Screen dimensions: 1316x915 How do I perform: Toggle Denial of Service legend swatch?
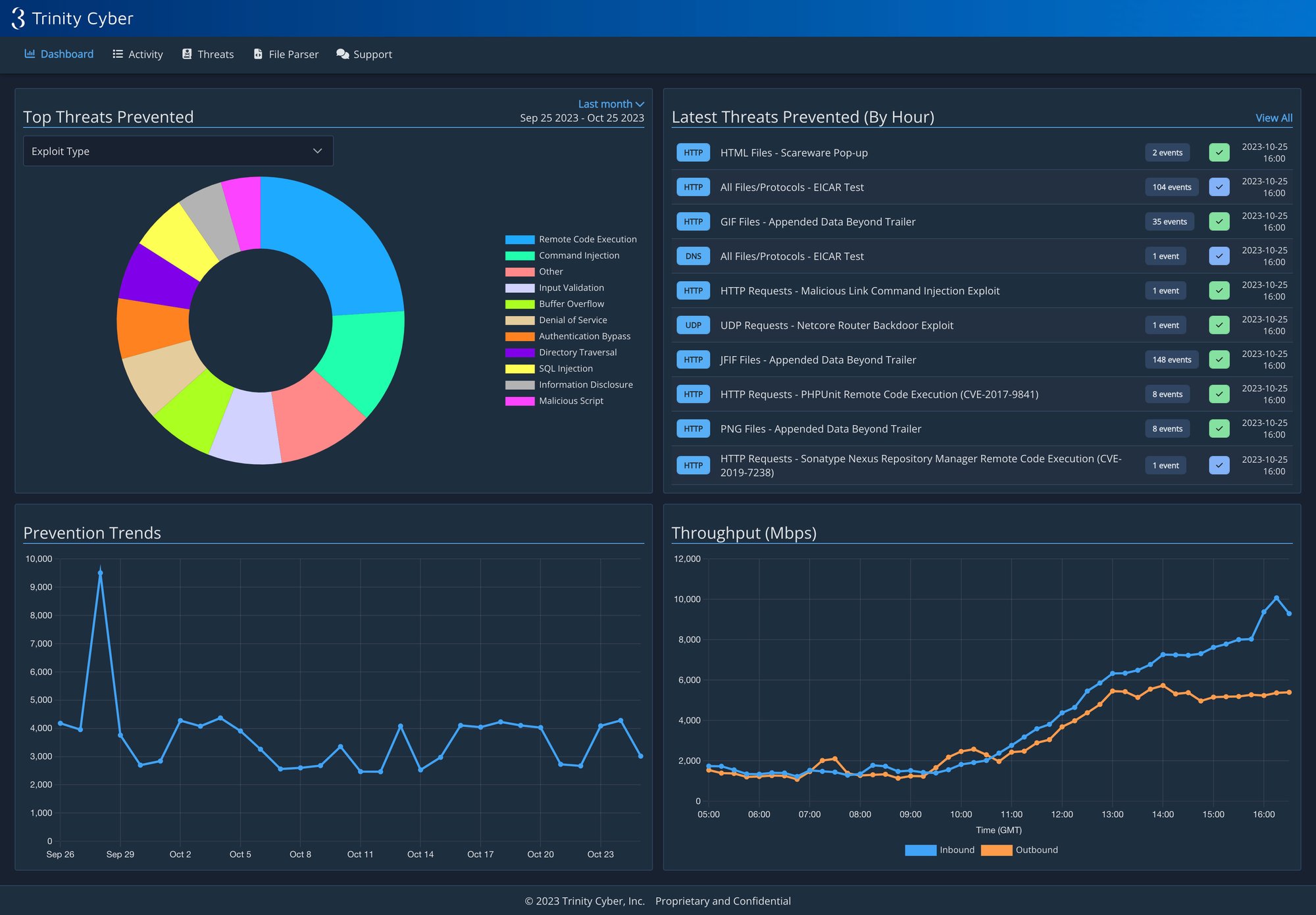pos(520,320)
